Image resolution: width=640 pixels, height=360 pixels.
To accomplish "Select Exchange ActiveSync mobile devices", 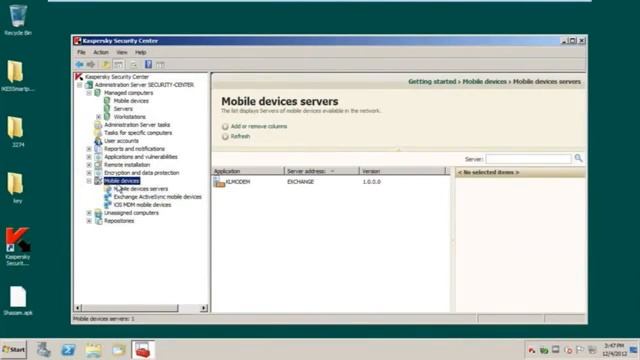I will [x=158, y=197].
